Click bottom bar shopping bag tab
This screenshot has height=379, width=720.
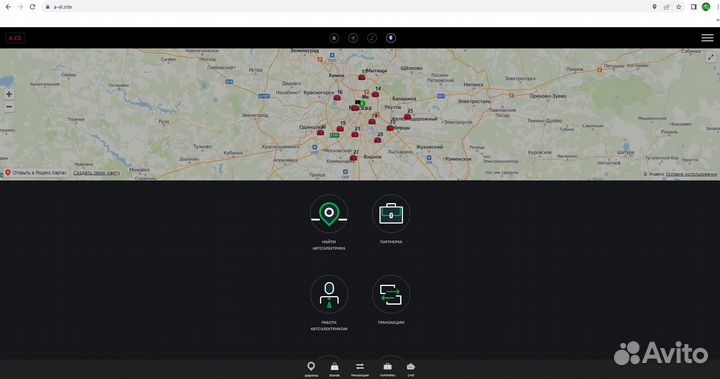[x=334, y=368]
